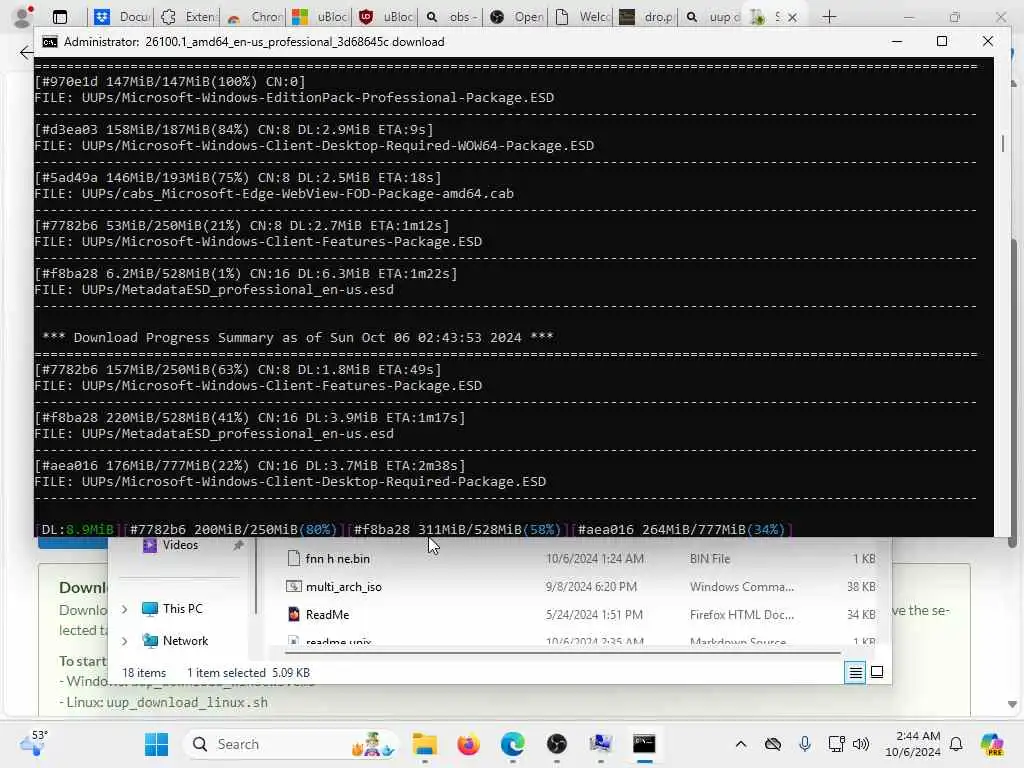The image size is (1024, 768).
Task: Open OBS Studio from the taskbar
Action: coord(556,744)
